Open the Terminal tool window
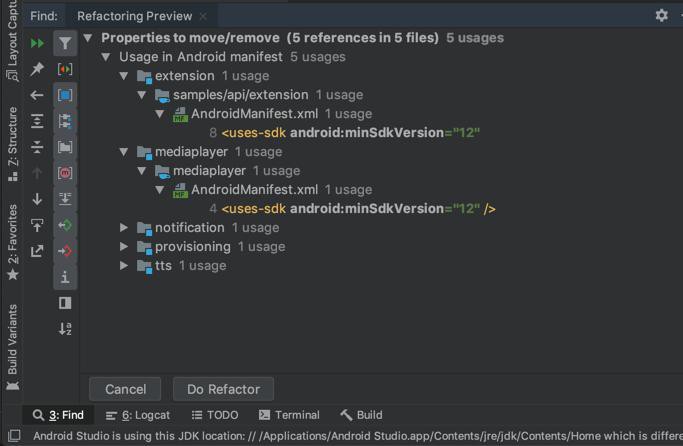Image resolution: width=683 pixels, height=446 pixels. 289,415
